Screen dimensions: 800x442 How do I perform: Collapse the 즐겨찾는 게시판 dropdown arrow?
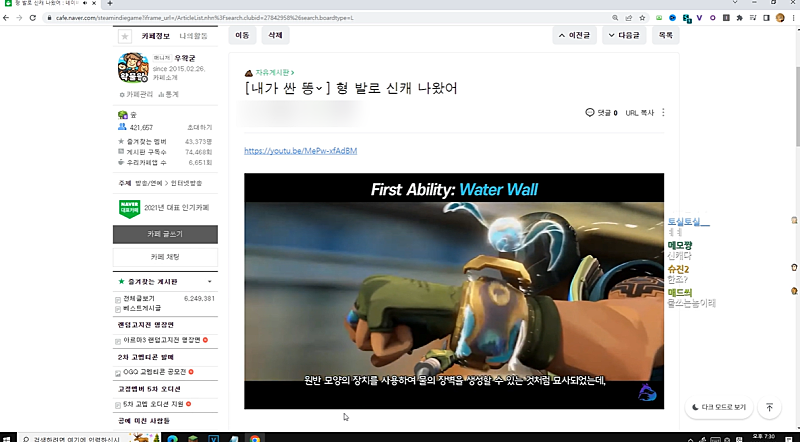tap(210, 282)
